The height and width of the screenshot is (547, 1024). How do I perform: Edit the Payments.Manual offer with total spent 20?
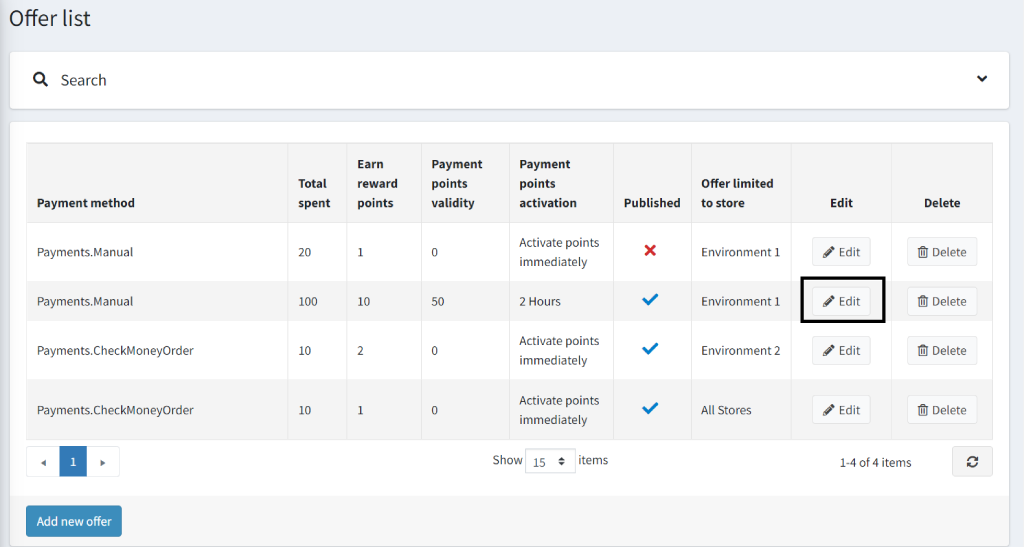841,252
